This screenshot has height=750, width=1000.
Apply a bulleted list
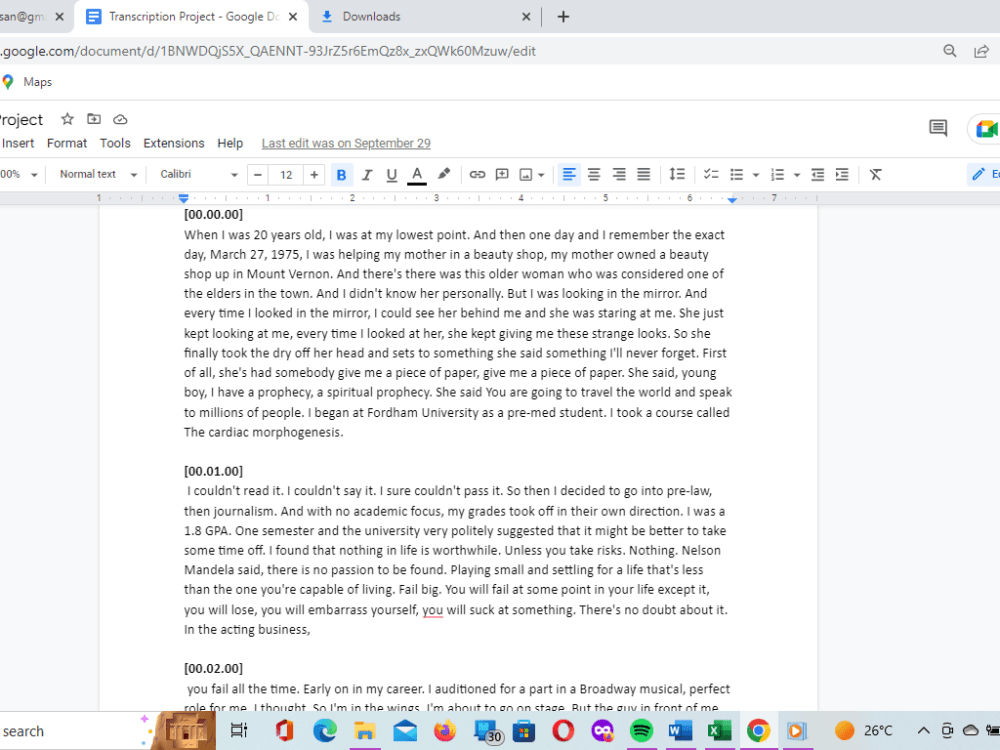pyautogui.click(x=737, y=175)
